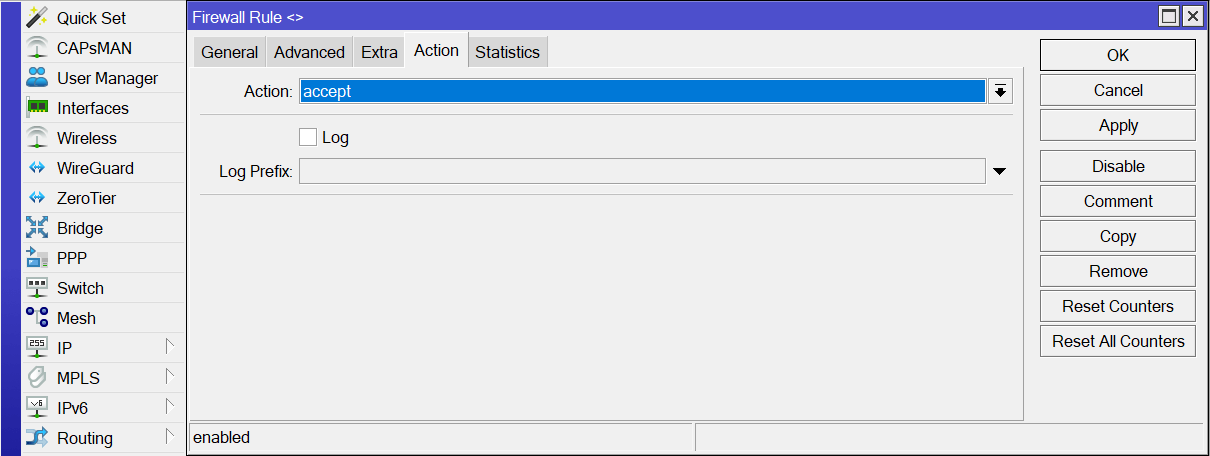Open Routing arrows icon
Image resolution: width=1210 pixels, height=456 pixels.
tap(37, 438)
